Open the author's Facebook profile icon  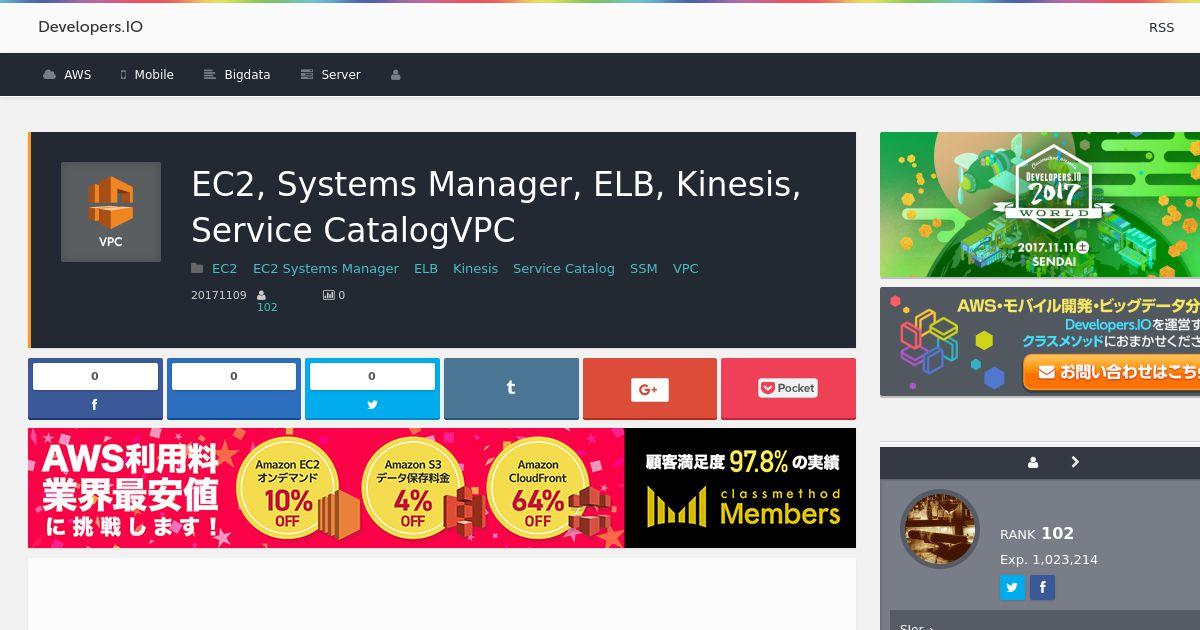(x=1042, y=587)
